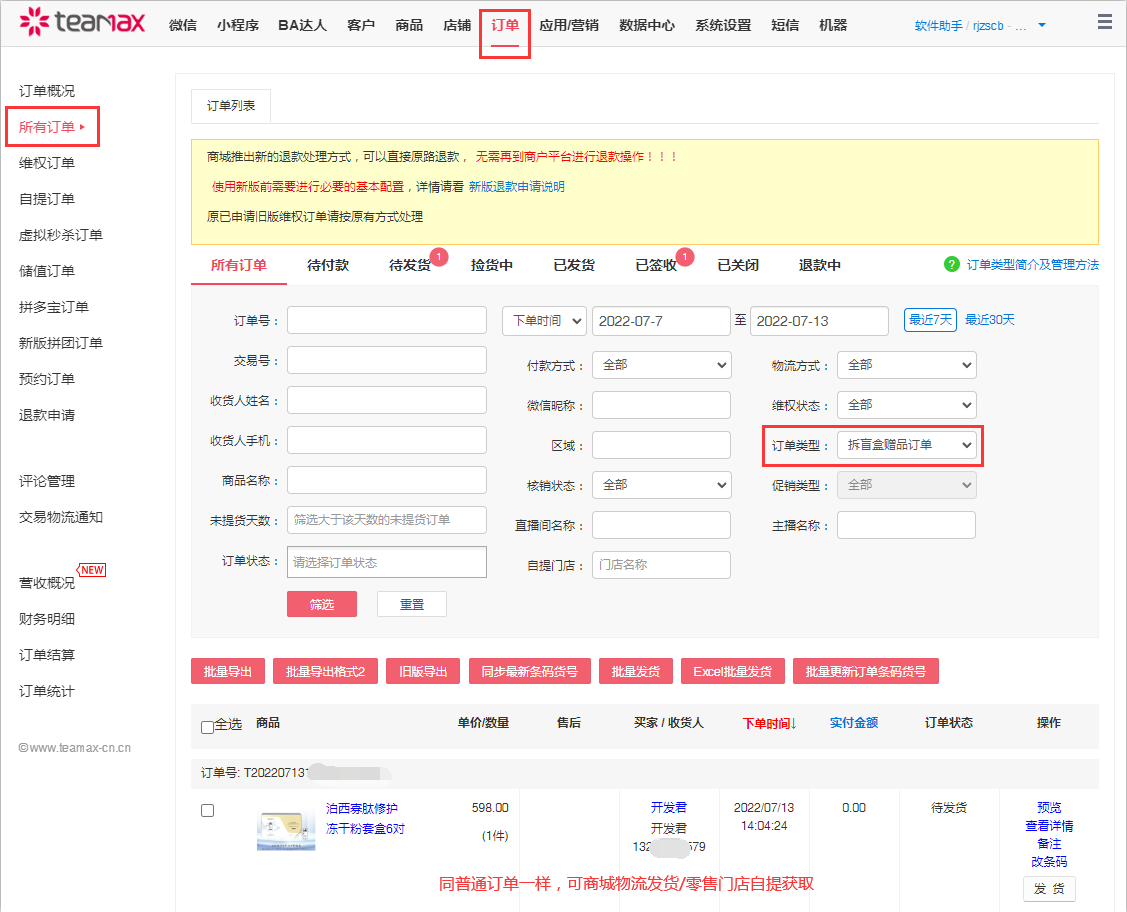
Task: Click the 批量导出 button
Action: point(228,671)
